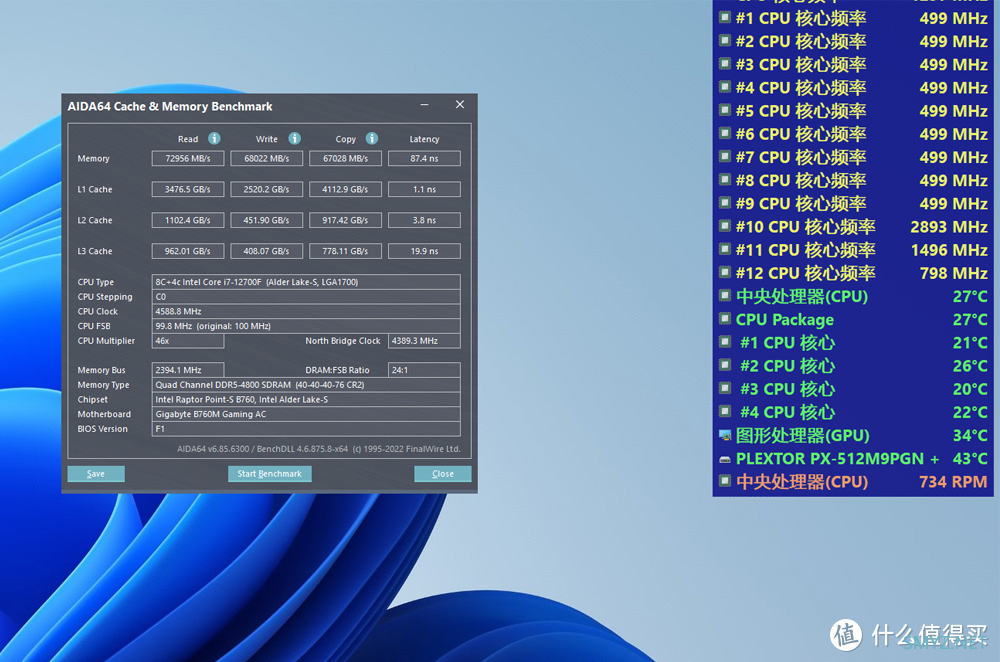The width and height of the screenshot is (1000, 662).
Task: Click the Read info icon
Action: (214, 138)
